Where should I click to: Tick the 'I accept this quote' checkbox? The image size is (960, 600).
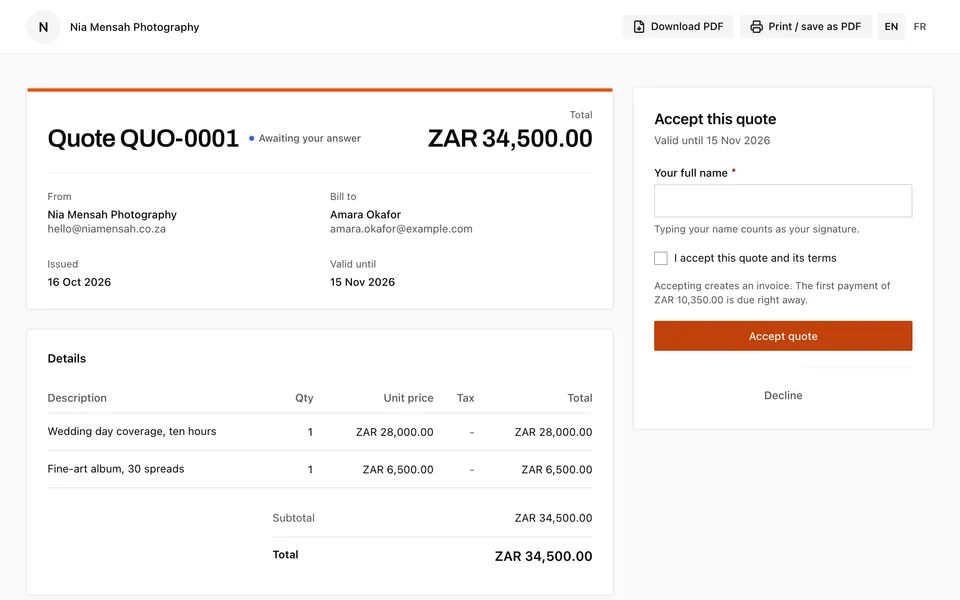pyautogui.click(x=661, y=258)
